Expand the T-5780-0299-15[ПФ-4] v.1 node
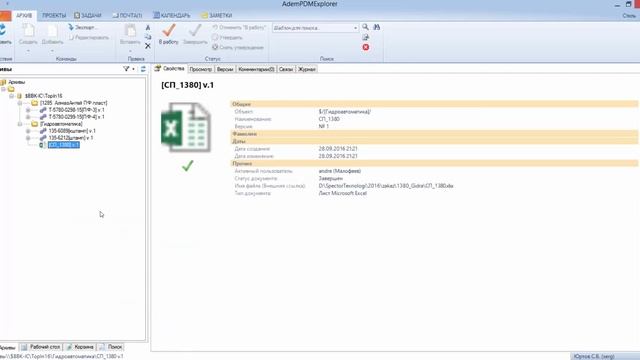 point(28,117)
